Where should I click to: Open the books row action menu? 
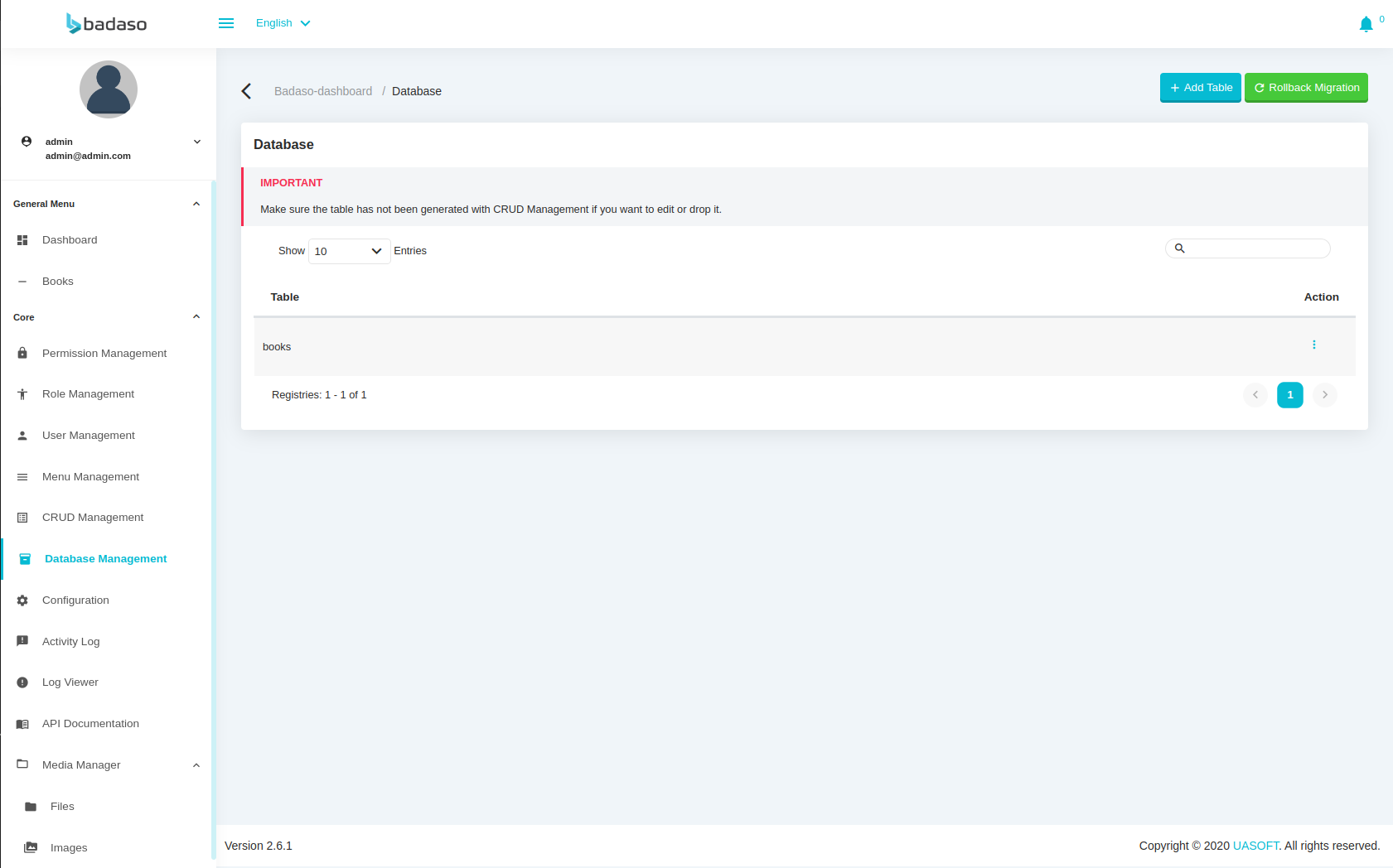(1313, 345)
